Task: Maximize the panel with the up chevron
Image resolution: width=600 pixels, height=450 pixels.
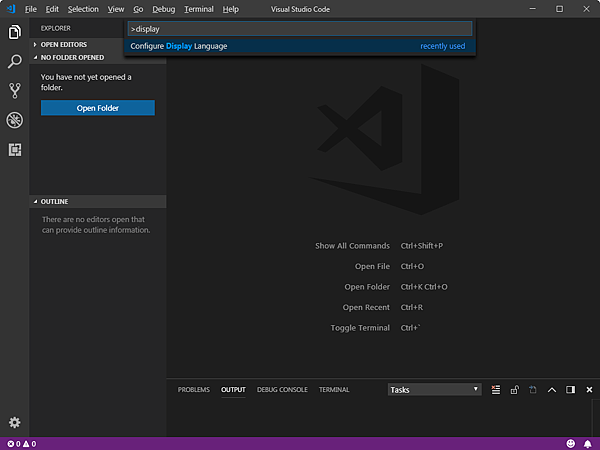Action: pyautogui.click(x=551, y=390)
